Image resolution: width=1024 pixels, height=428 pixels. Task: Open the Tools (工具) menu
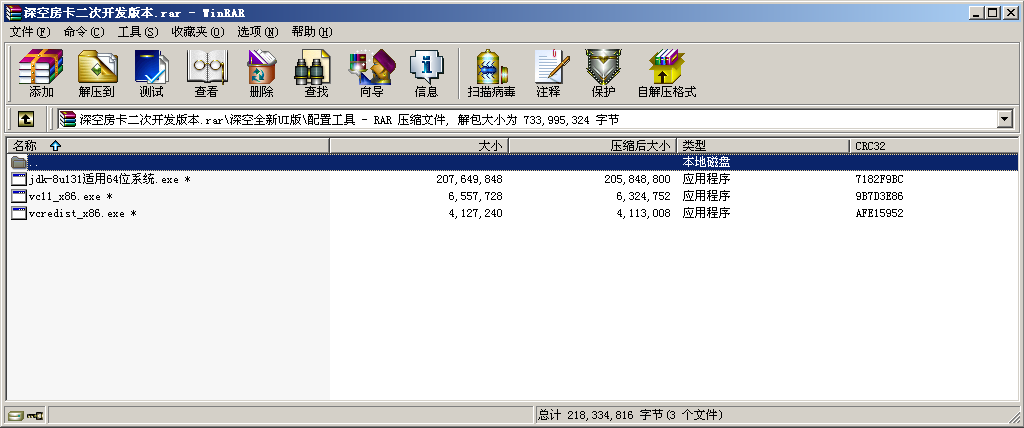[x=137, y=32]
